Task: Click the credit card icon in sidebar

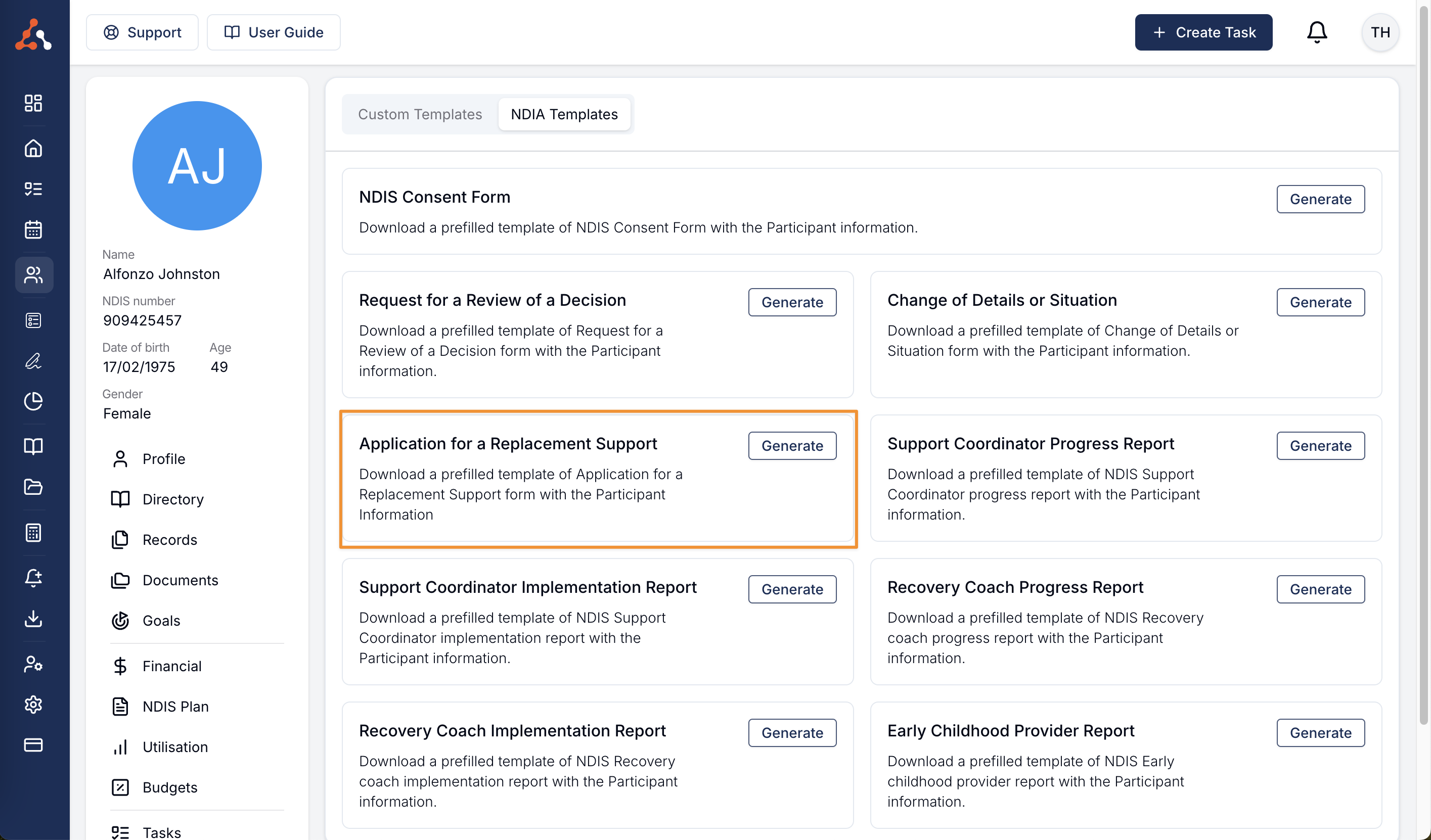Action: tap(33, 744)
